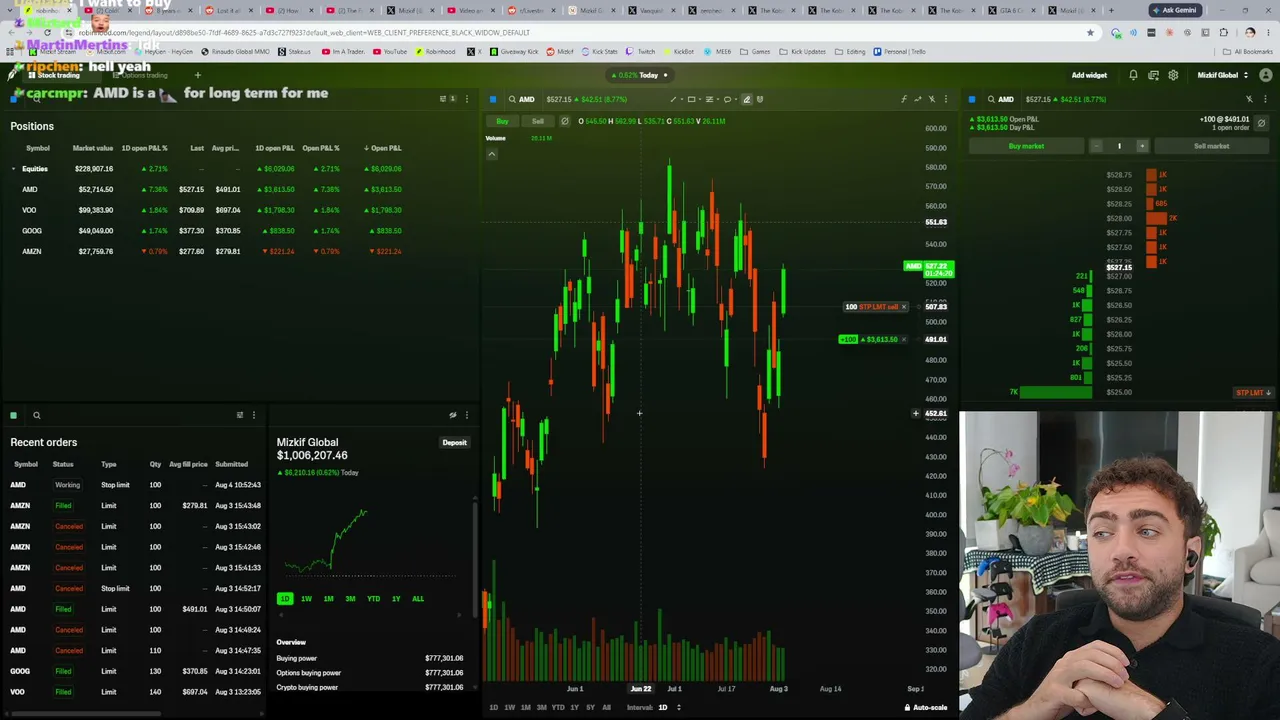This screenshot has height=720, width=1280.
Task: Open the order ladder widget's more options menu
Action: [x=1266, y=99]
